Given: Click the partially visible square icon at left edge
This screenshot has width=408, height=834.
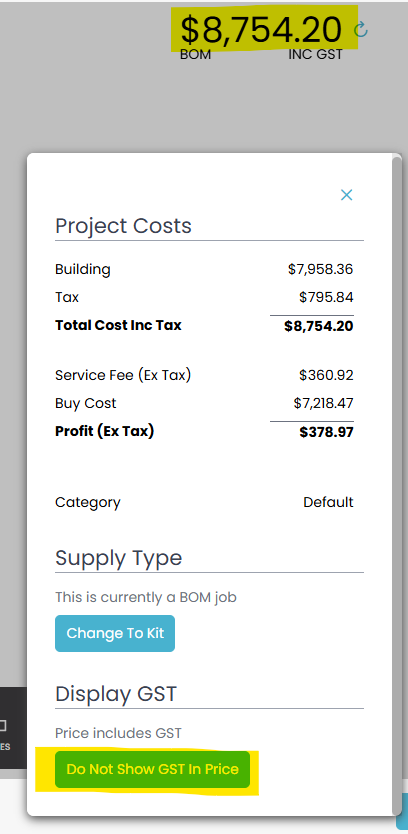Looking at the screenshot, I should [x=3, y=725].
